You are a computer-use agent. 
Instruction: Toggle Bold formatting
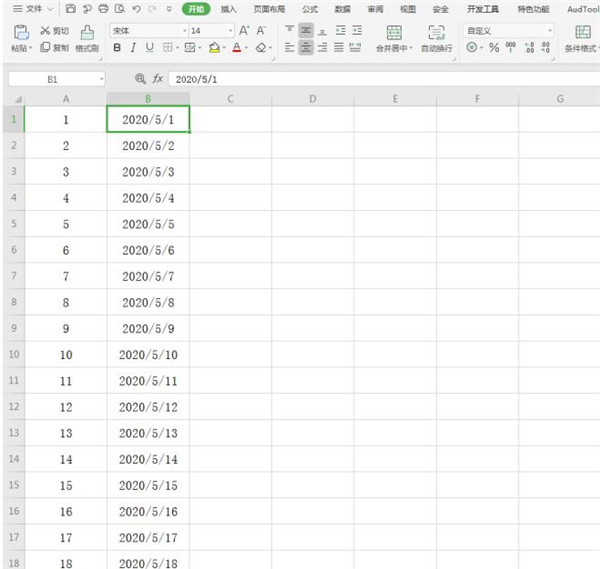click(x=117, y=48)
